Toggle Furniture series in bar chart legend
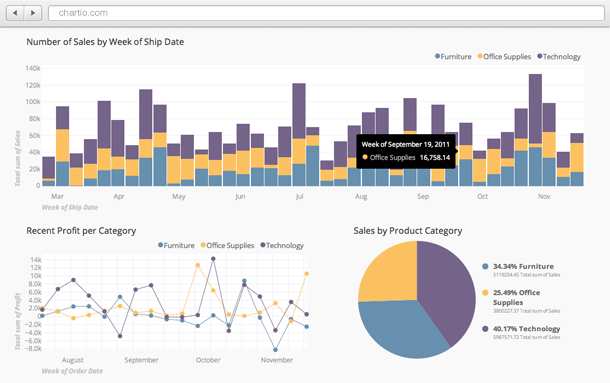 (453, 56)
